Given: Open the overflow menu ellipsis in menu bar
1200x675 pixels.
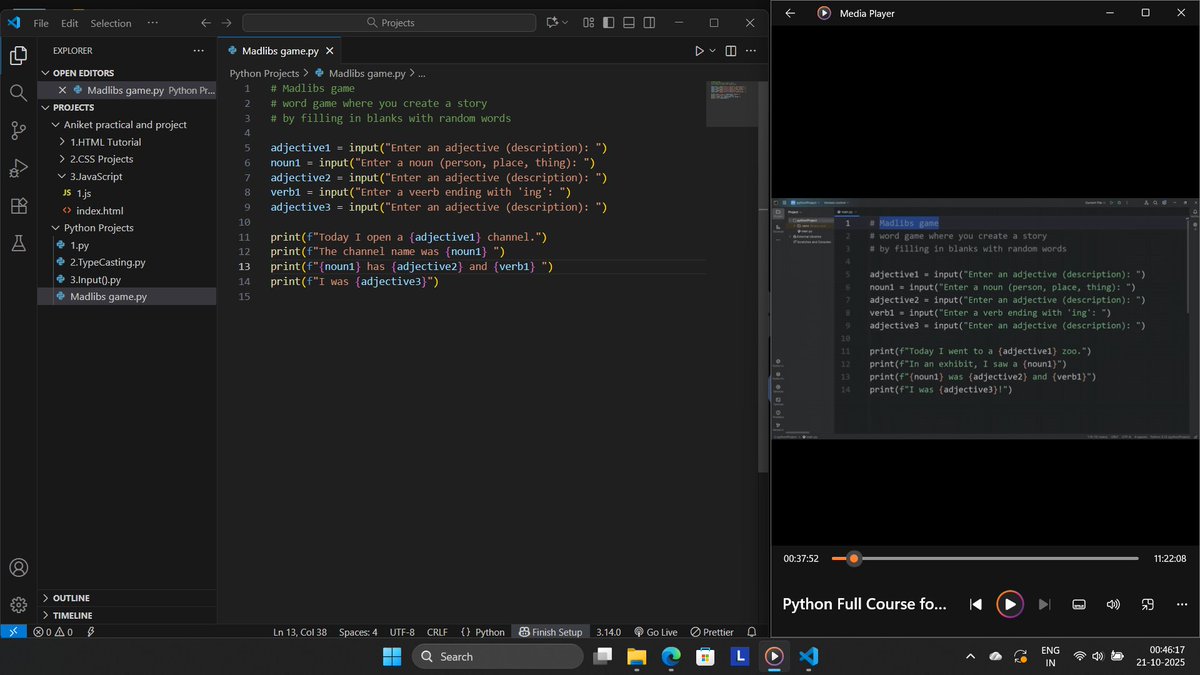Looking at the screenshot, I should point(151,22).
